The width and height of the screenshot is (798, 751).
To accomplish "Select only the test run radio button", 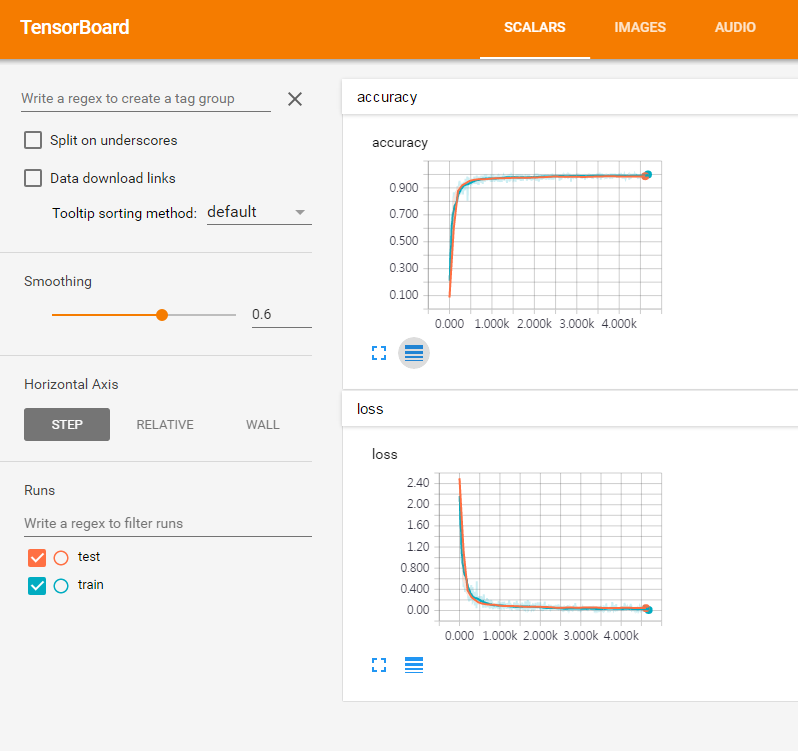I will pyautogui.click(x=61, y=558).
